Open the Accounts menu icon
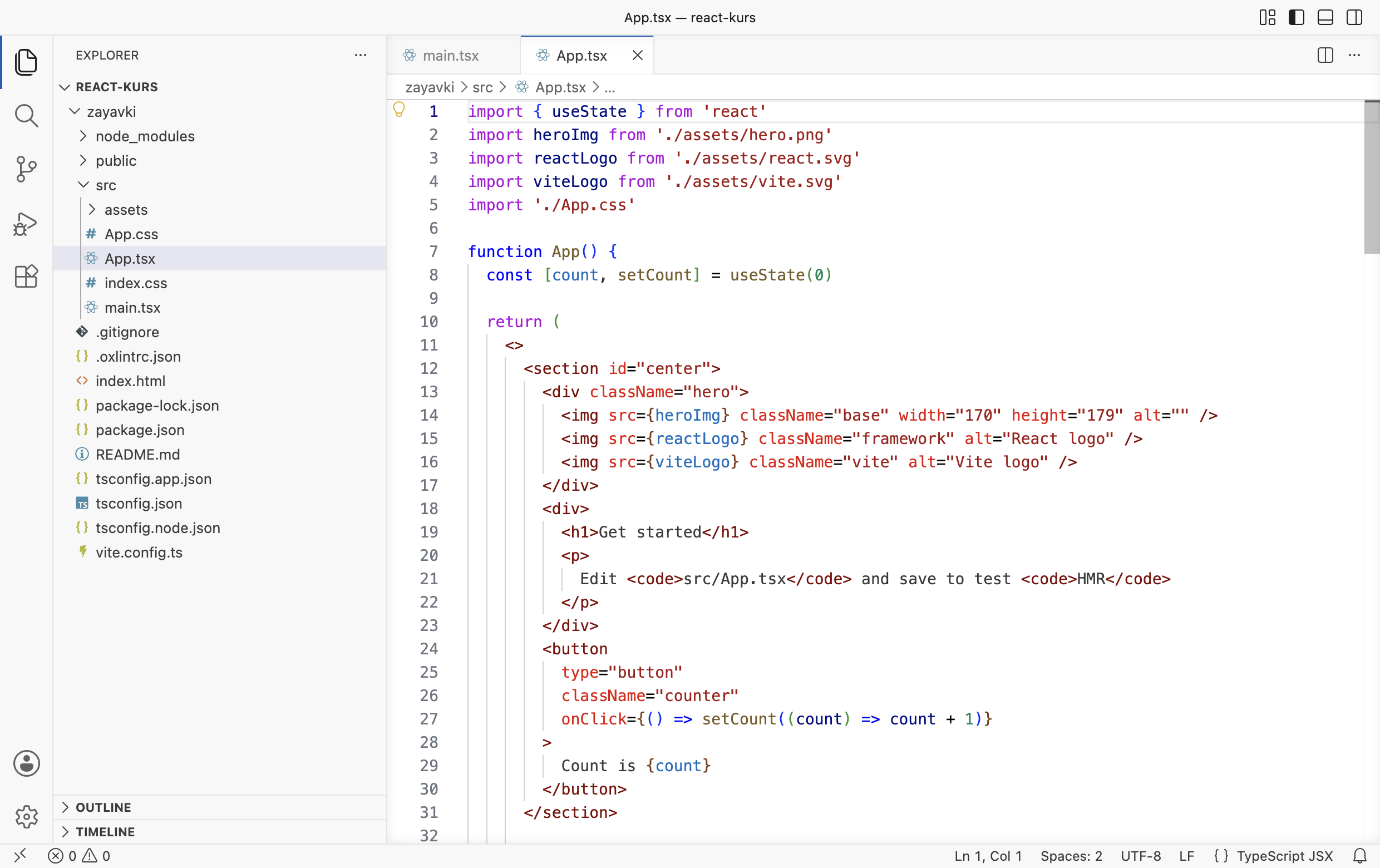 26,763
